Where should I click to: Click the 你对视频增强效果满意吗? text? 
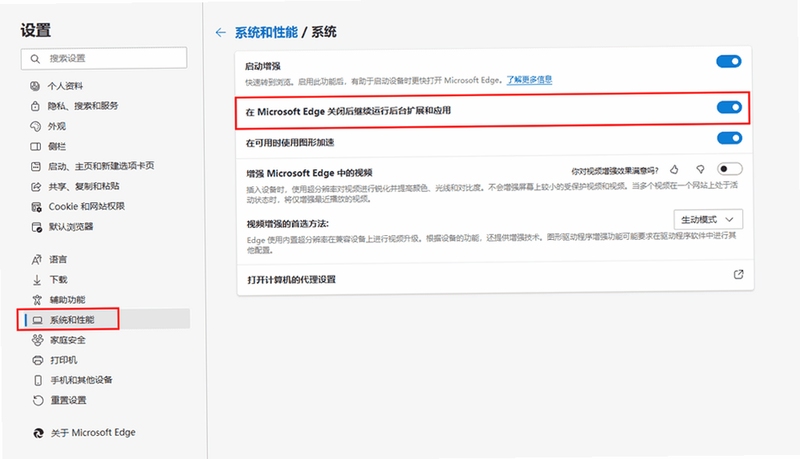(615, 171)
